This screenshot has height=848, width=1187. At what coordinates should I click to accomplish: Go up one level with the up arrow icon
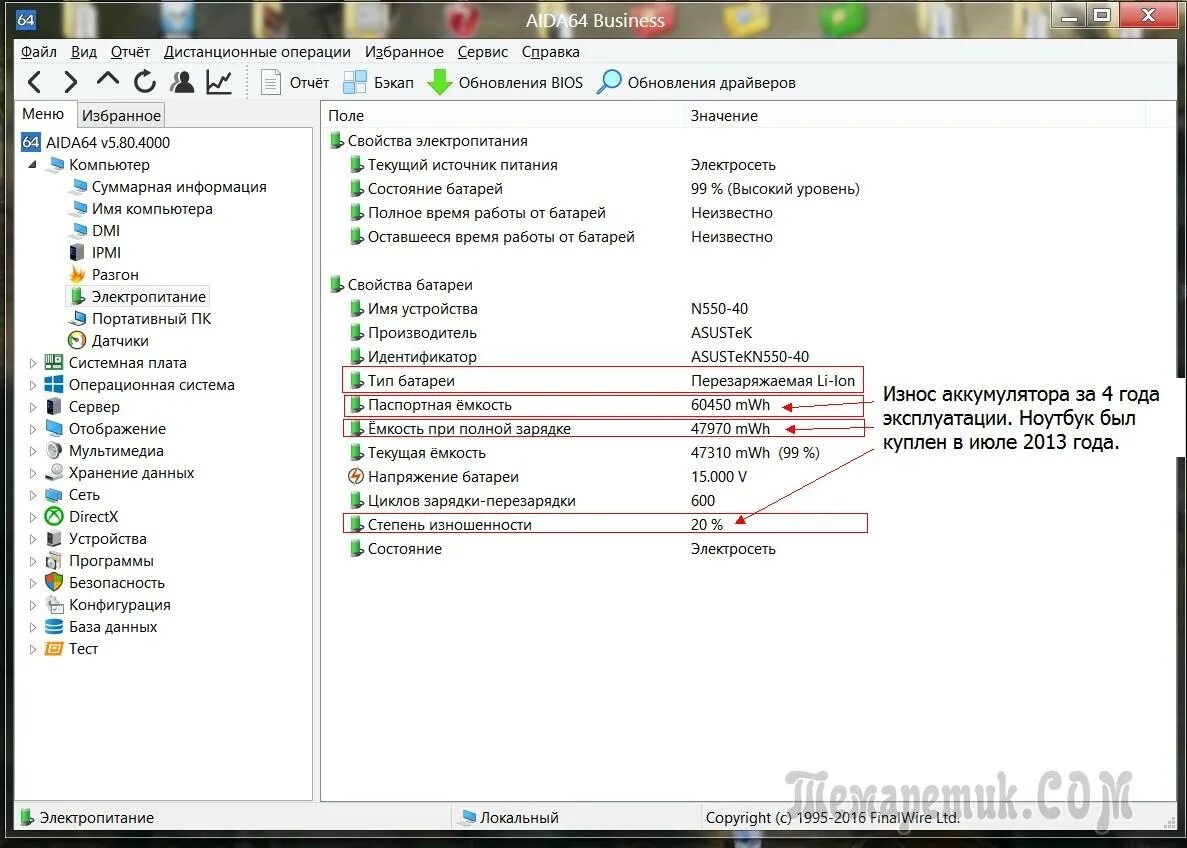pyautogui.click(x=107, y=79)
